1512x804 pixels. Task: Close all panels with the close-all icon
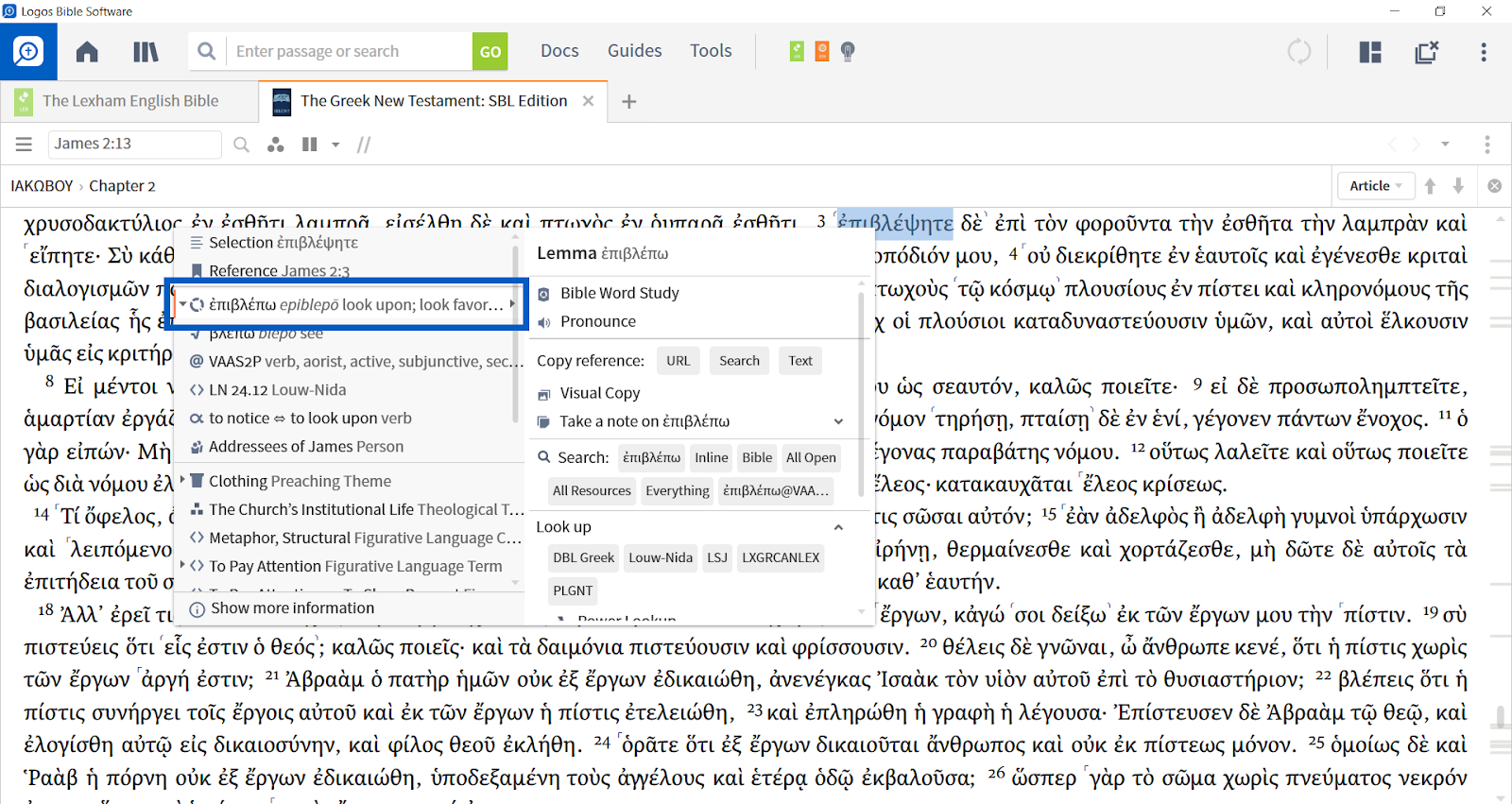[1427, 52]
